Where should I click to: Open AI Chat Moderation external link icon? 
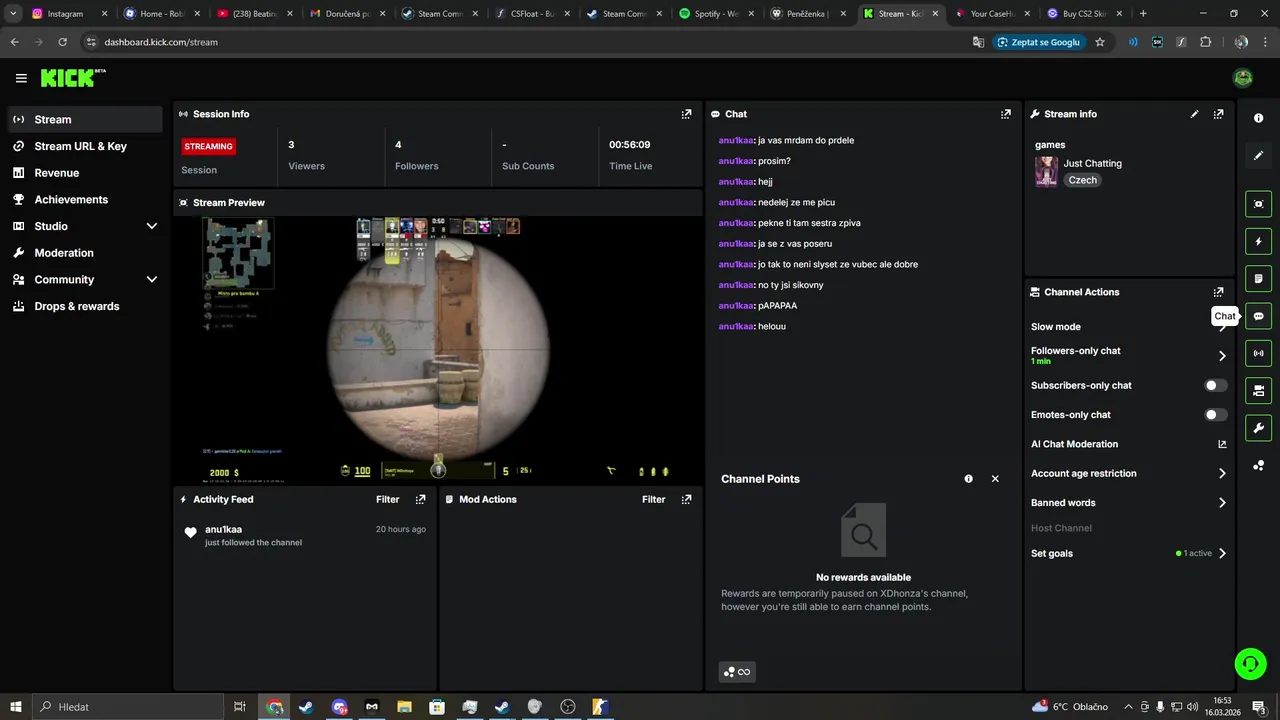tap(1221, 444)
